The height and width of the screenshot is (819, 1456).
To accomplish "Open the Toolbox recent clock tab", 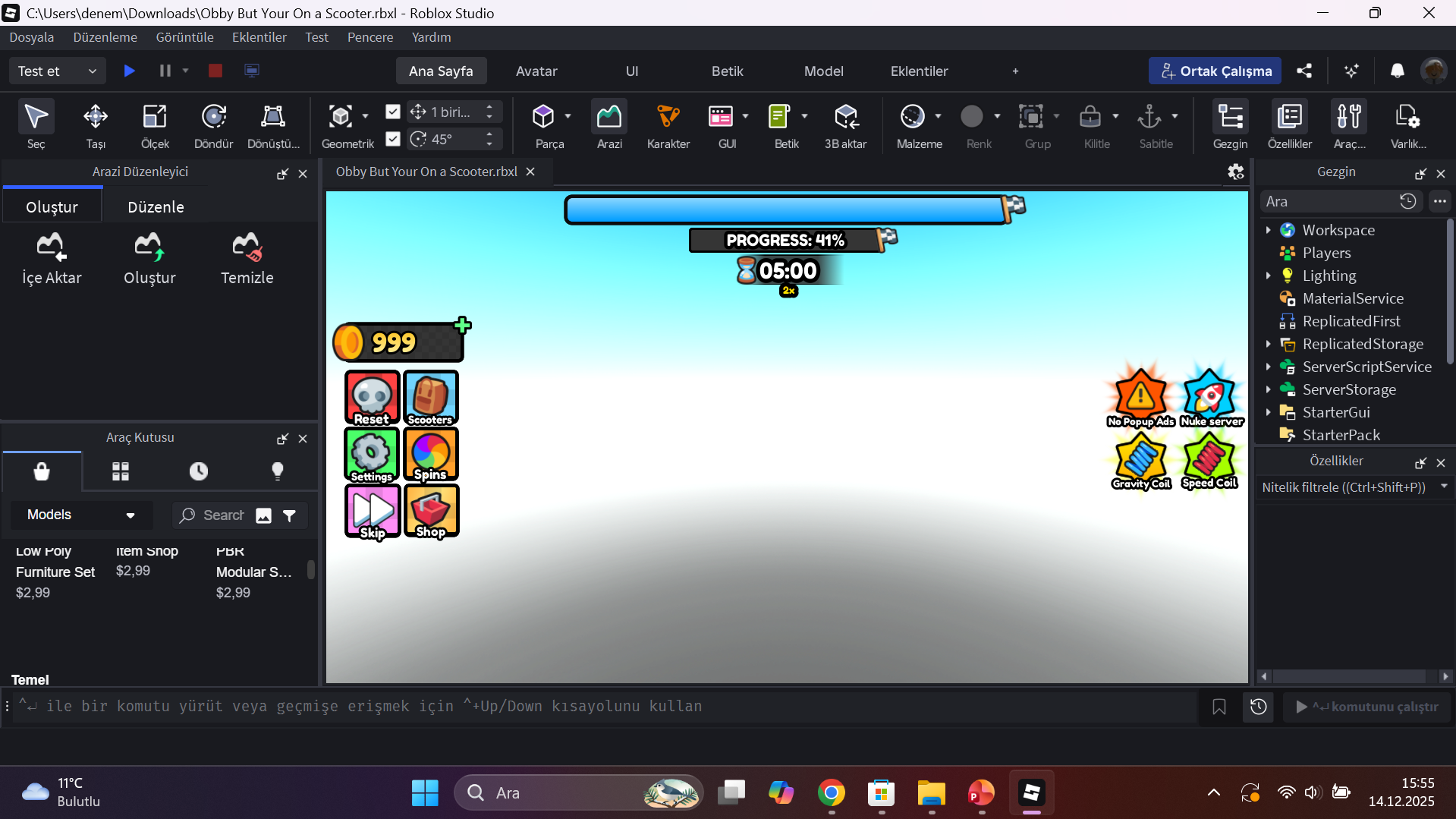I will coord(199,471).
